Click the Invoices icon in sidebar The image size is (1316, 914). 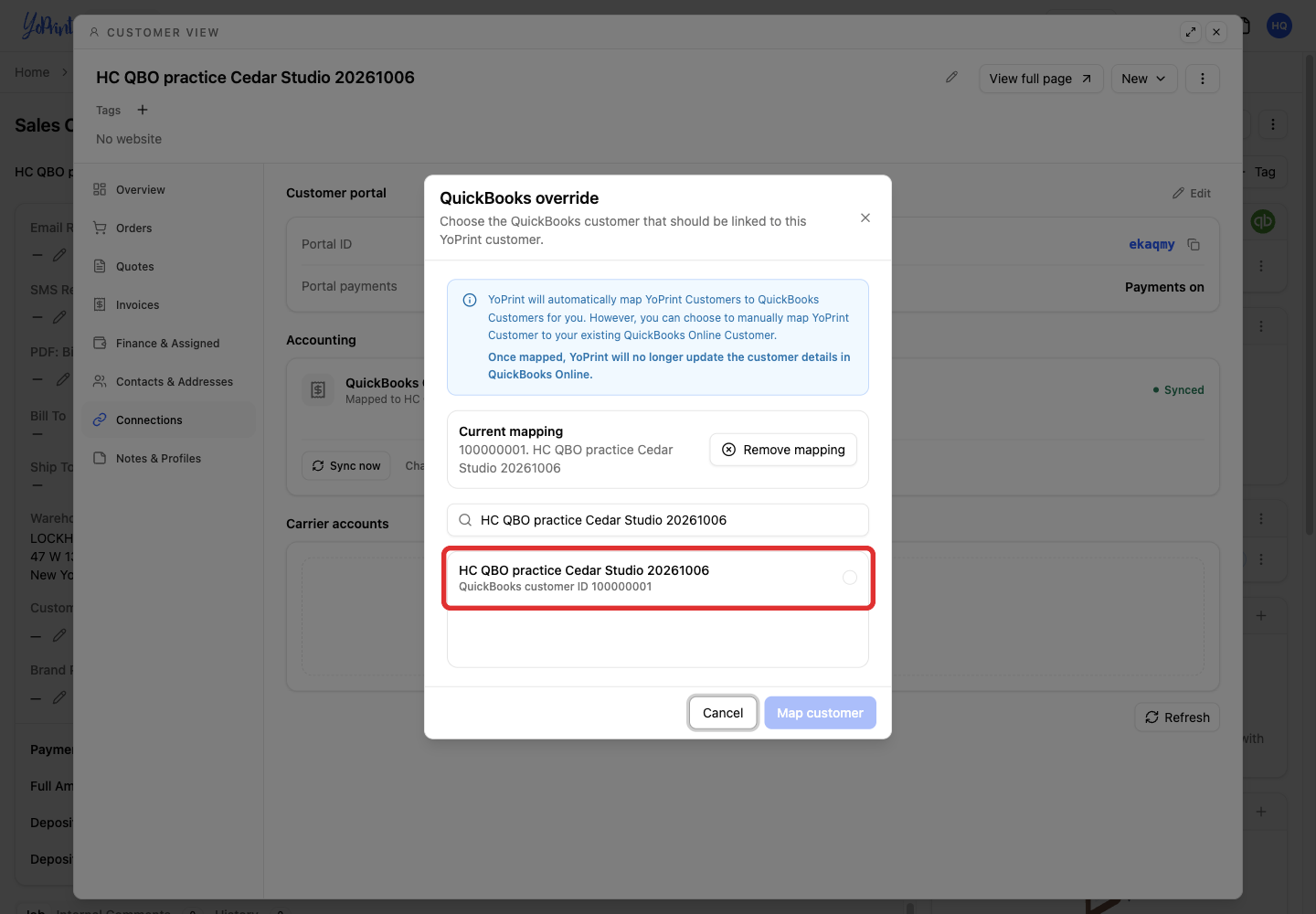coord(100,305)
